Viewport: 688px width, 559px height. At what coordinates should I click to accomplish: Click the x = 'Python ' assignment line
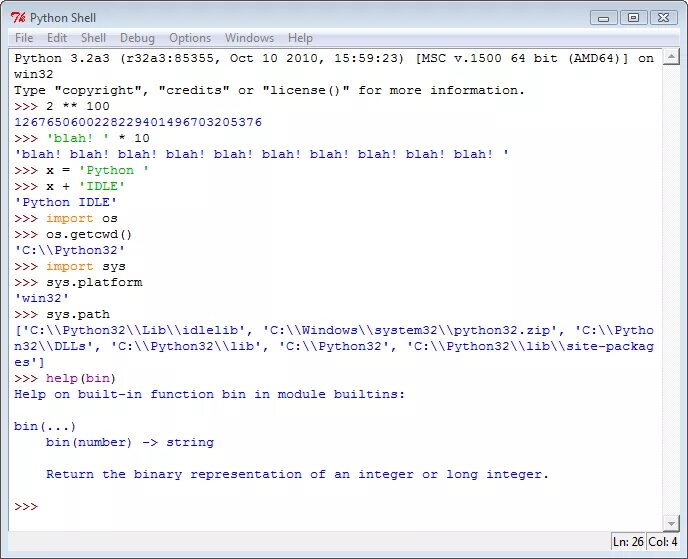pyautogui.click(x=82, y=170)
